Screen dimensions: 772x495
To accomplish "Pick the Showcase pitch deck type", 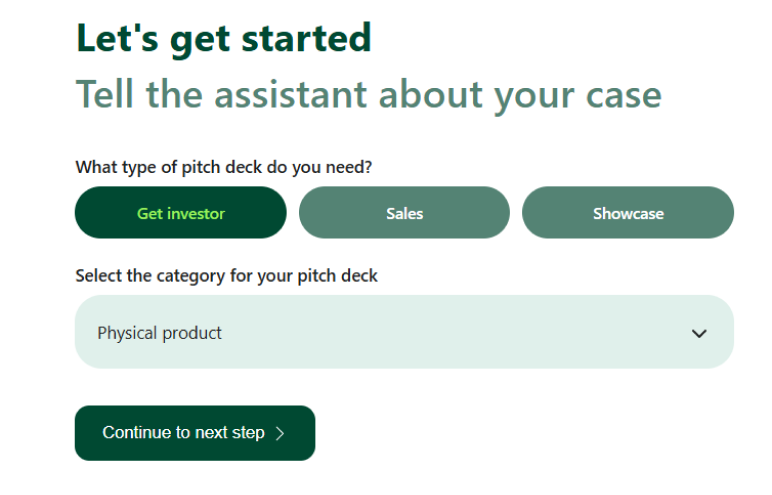I will point(628,212).
